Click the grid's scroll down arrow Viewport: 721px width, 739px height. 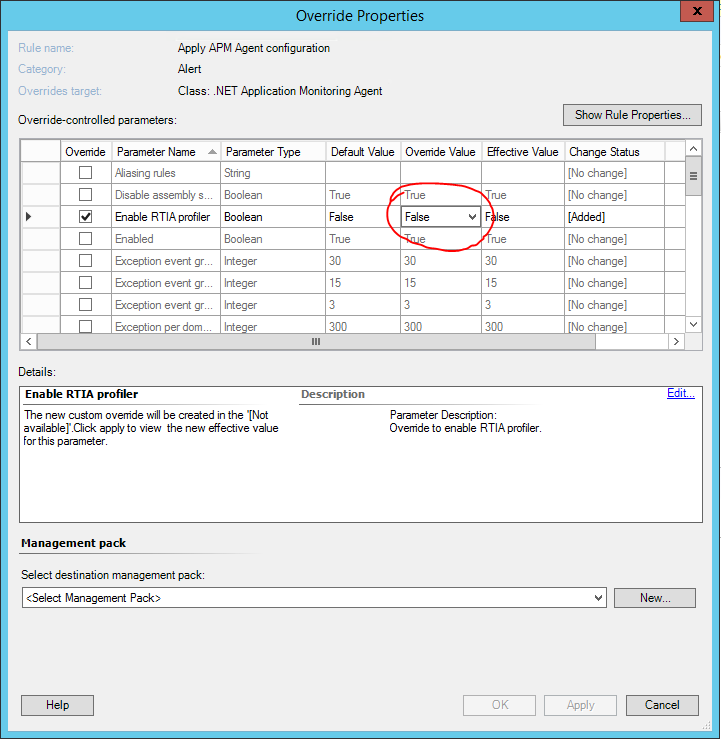tap(693, 324)
